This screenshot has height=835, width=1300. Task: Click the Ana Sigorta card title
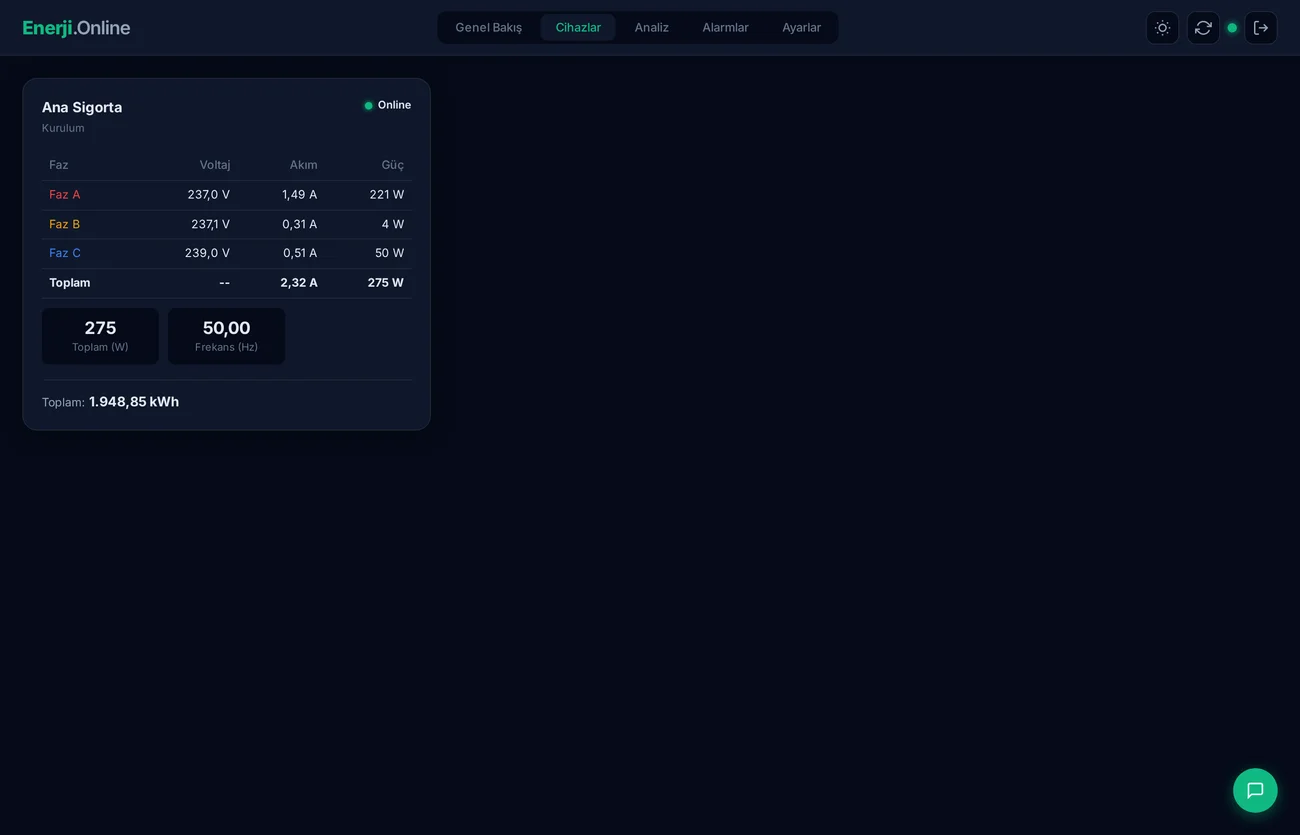[81, 106]
